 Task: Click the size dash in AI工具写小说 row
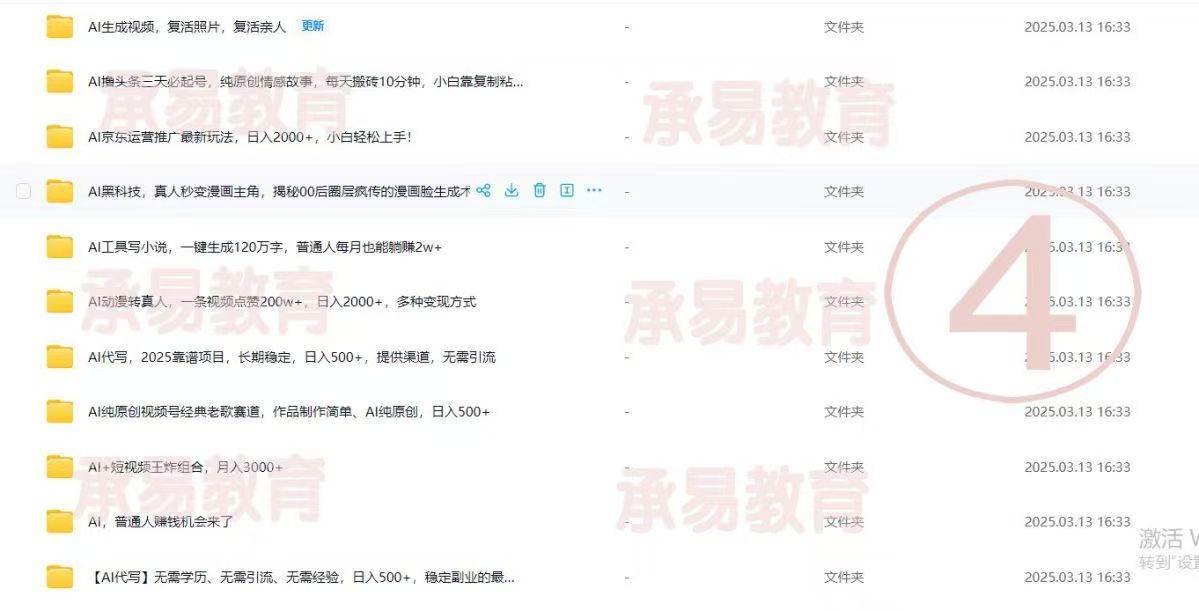627,247
